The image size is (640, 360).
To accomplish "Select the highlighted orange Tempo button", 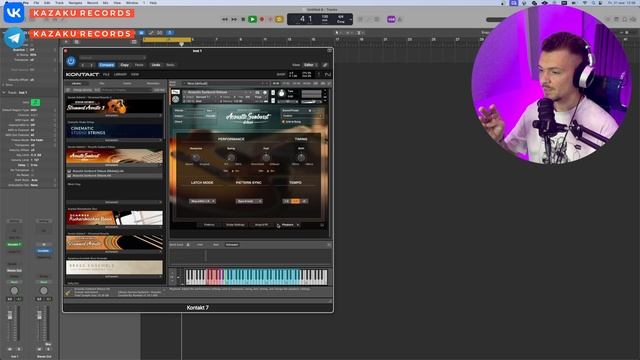I will (296, 201).
